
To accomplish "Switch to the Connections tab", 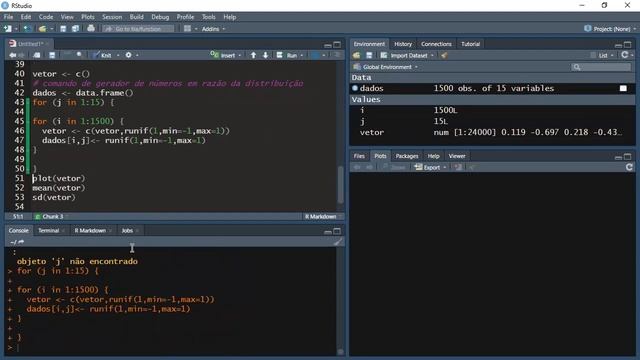I will 436,44.
